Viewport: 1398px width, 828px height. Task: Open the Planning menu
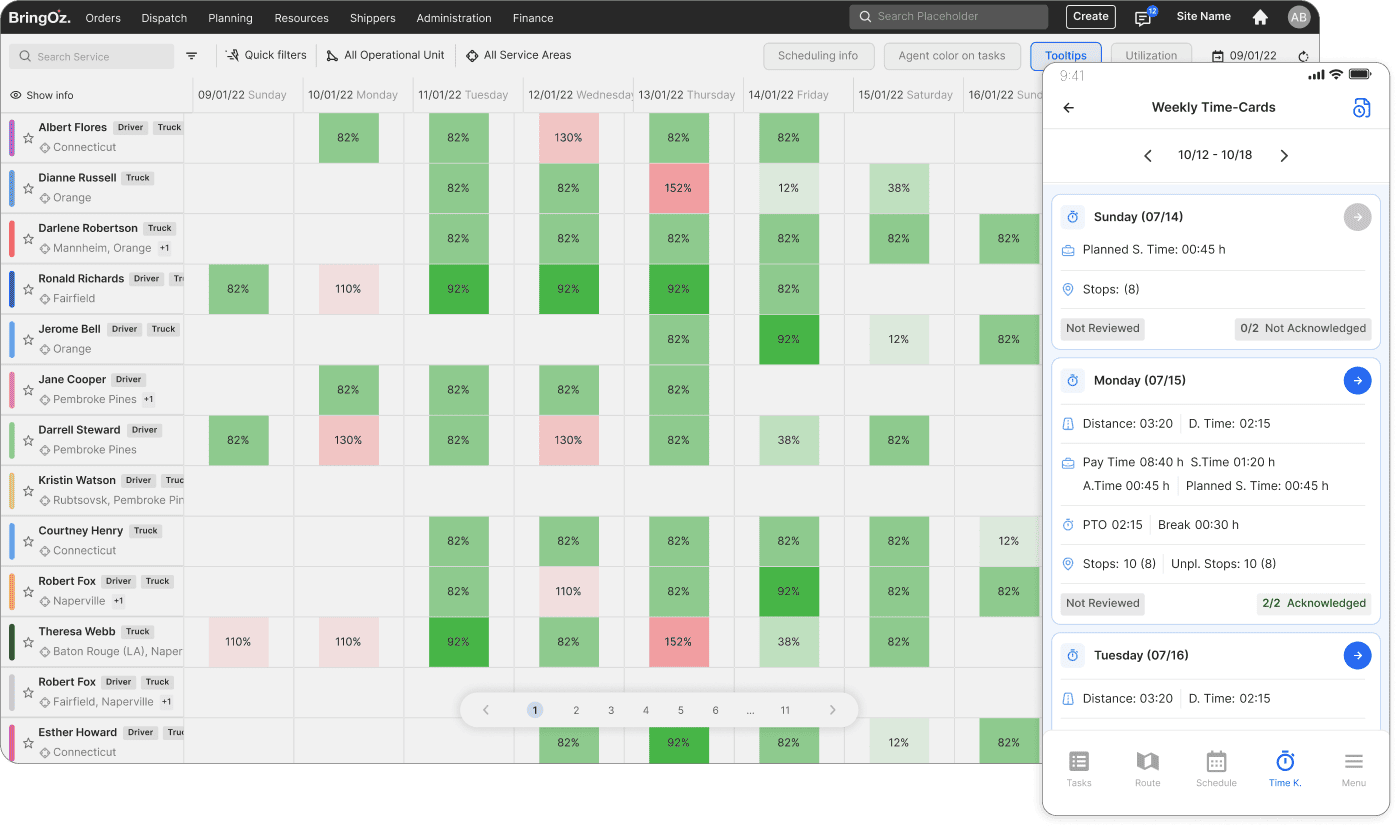230,18
